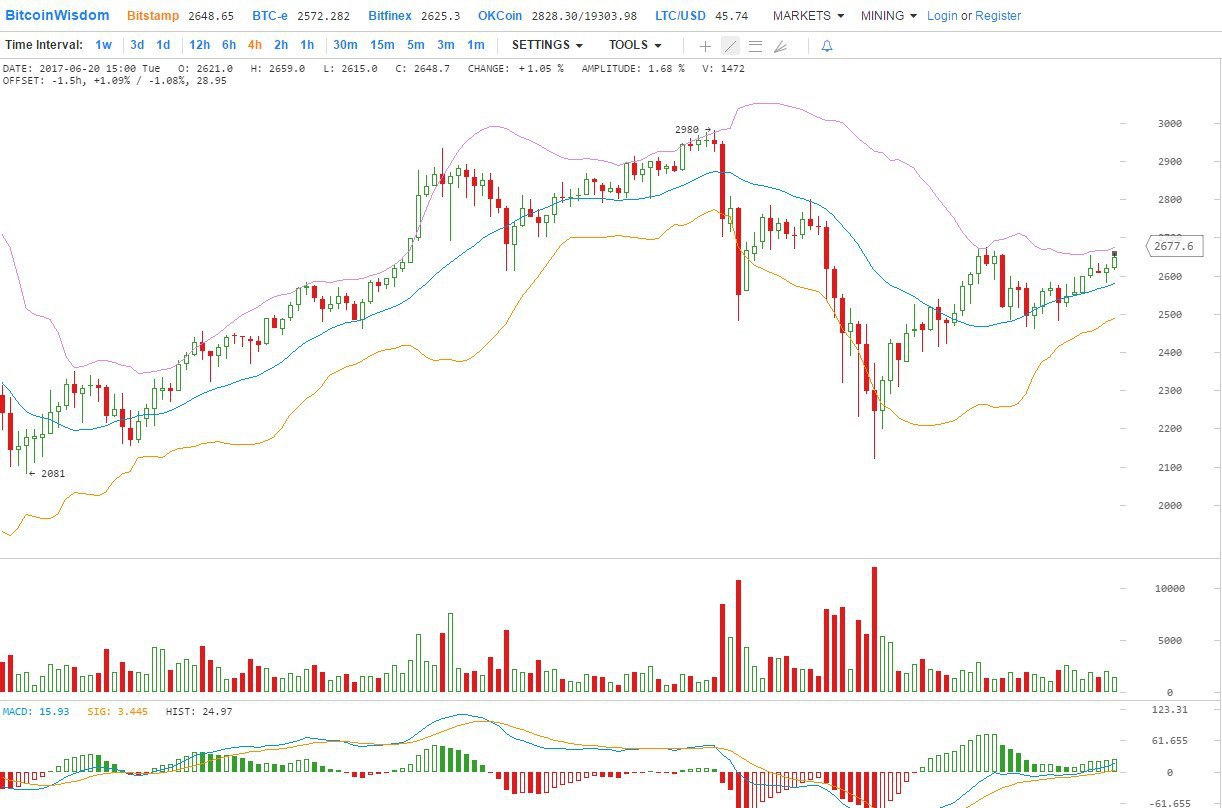Open the Bitfinex market link

pyautogui.click(x=388, y=16)
